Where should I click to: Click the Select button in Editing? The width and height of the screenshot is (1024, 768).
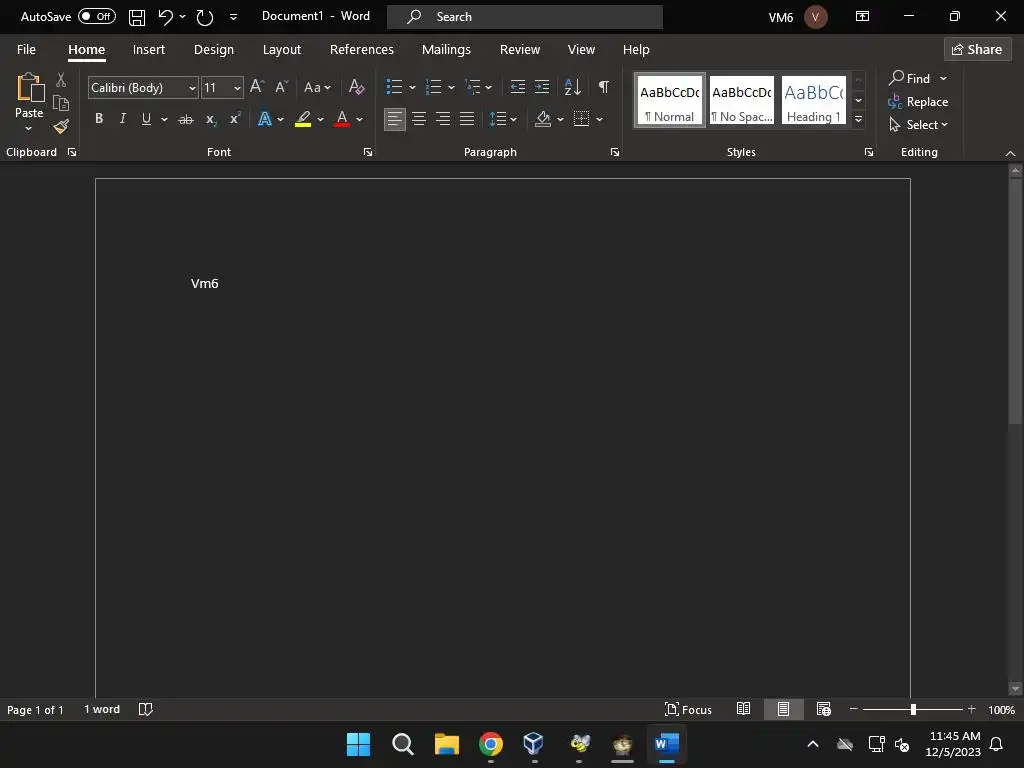coord(918,125)
